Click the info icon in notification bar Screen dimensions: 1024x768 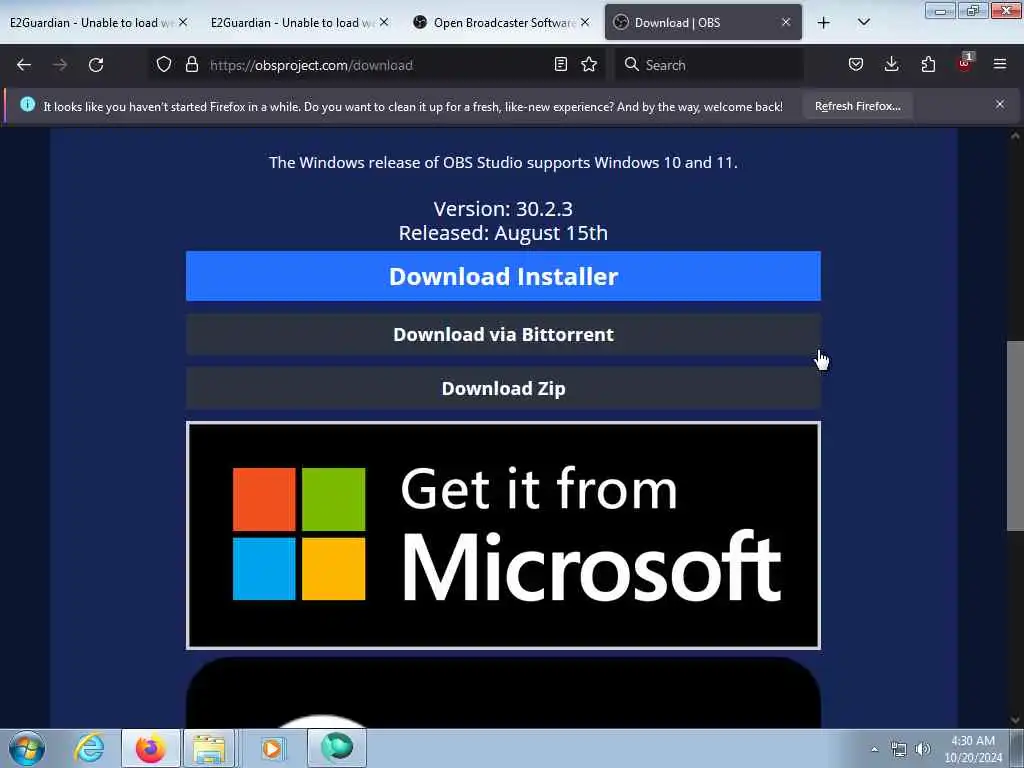pyautogui.click(x=27, y=104)
